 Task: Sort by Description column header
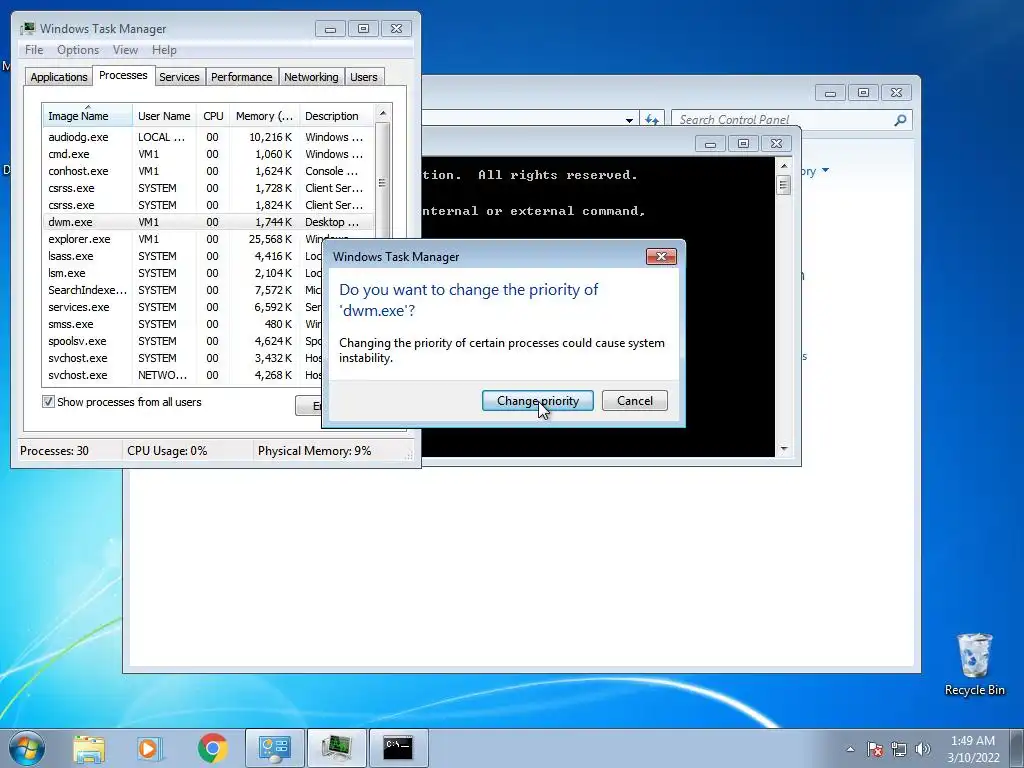[336, 116]
